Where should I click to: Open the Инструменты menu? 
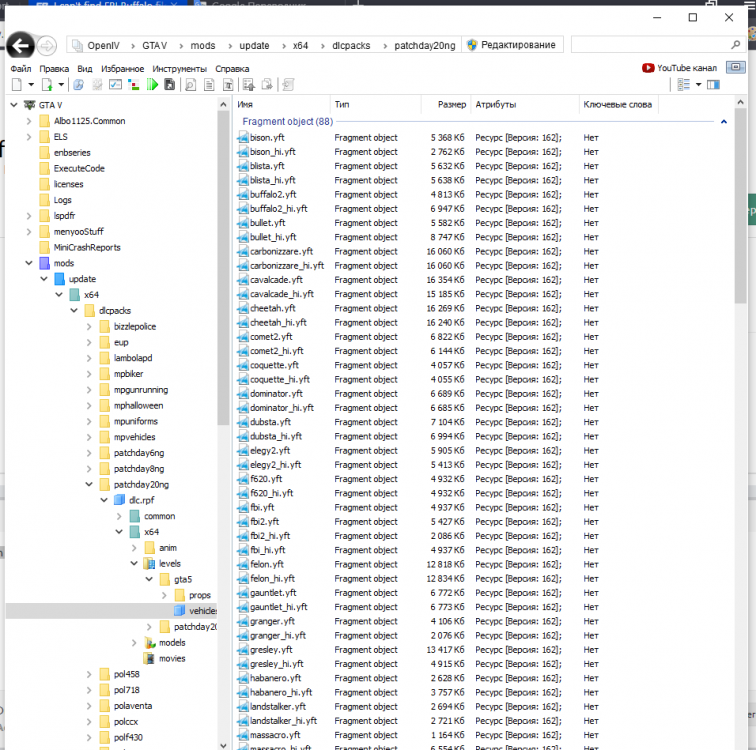click(179, 69)
